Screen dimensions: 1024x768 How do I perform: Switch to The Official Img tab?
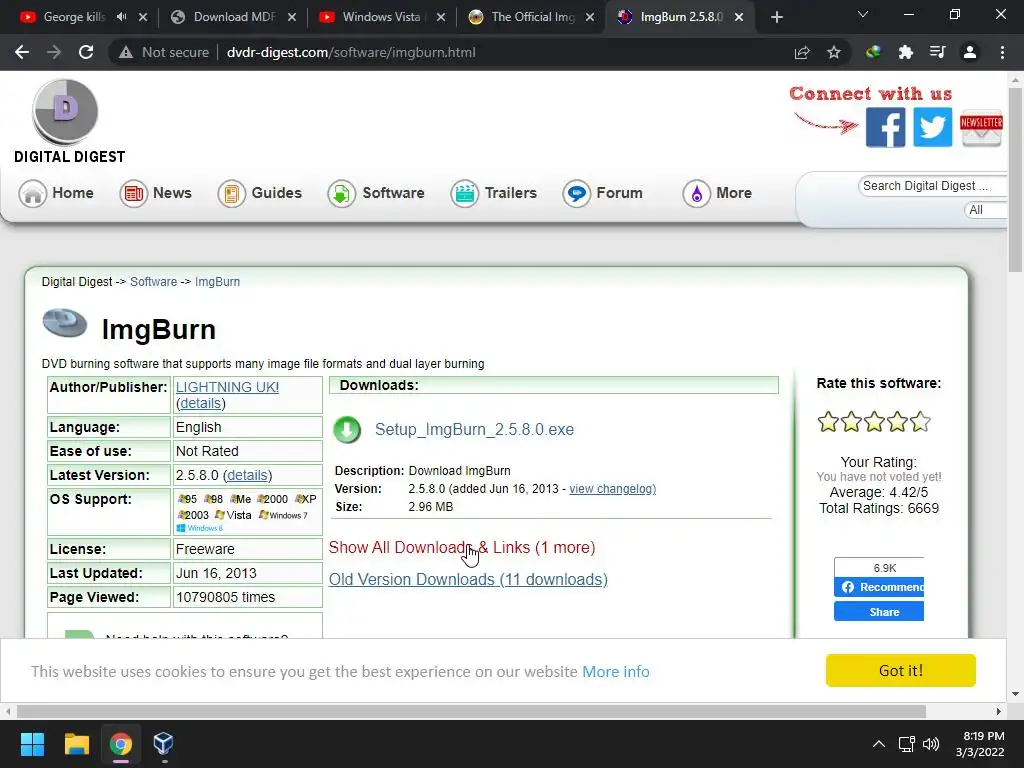click(x=530, y=17)
